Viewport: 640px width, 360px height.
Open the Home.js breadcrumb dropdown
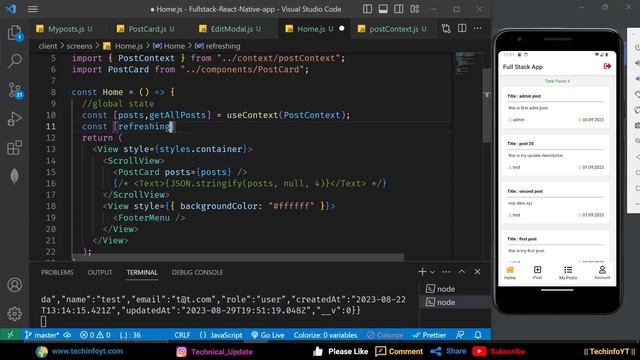(123, 46)
